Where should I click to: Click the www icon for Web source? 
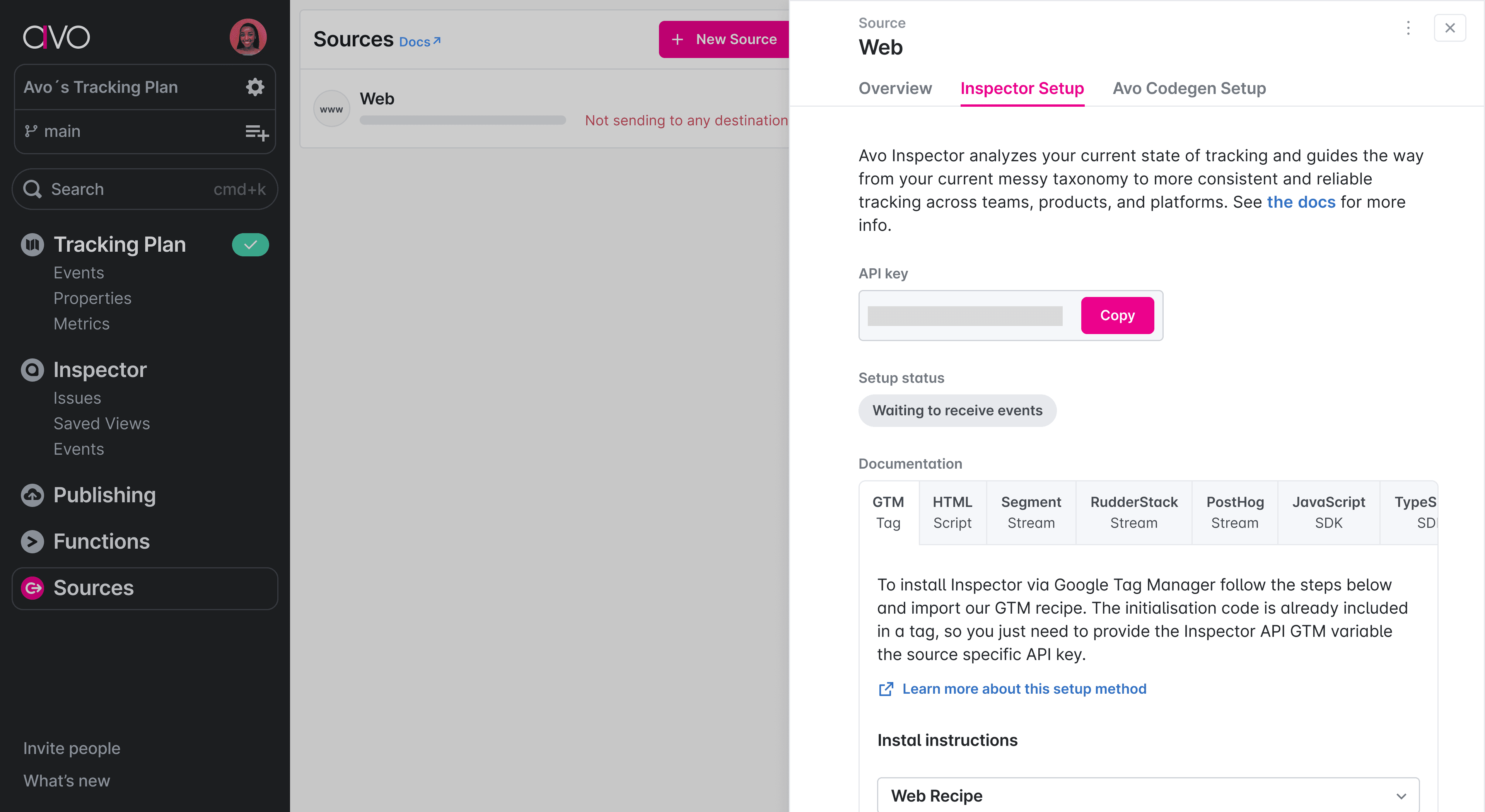point(331,108)
